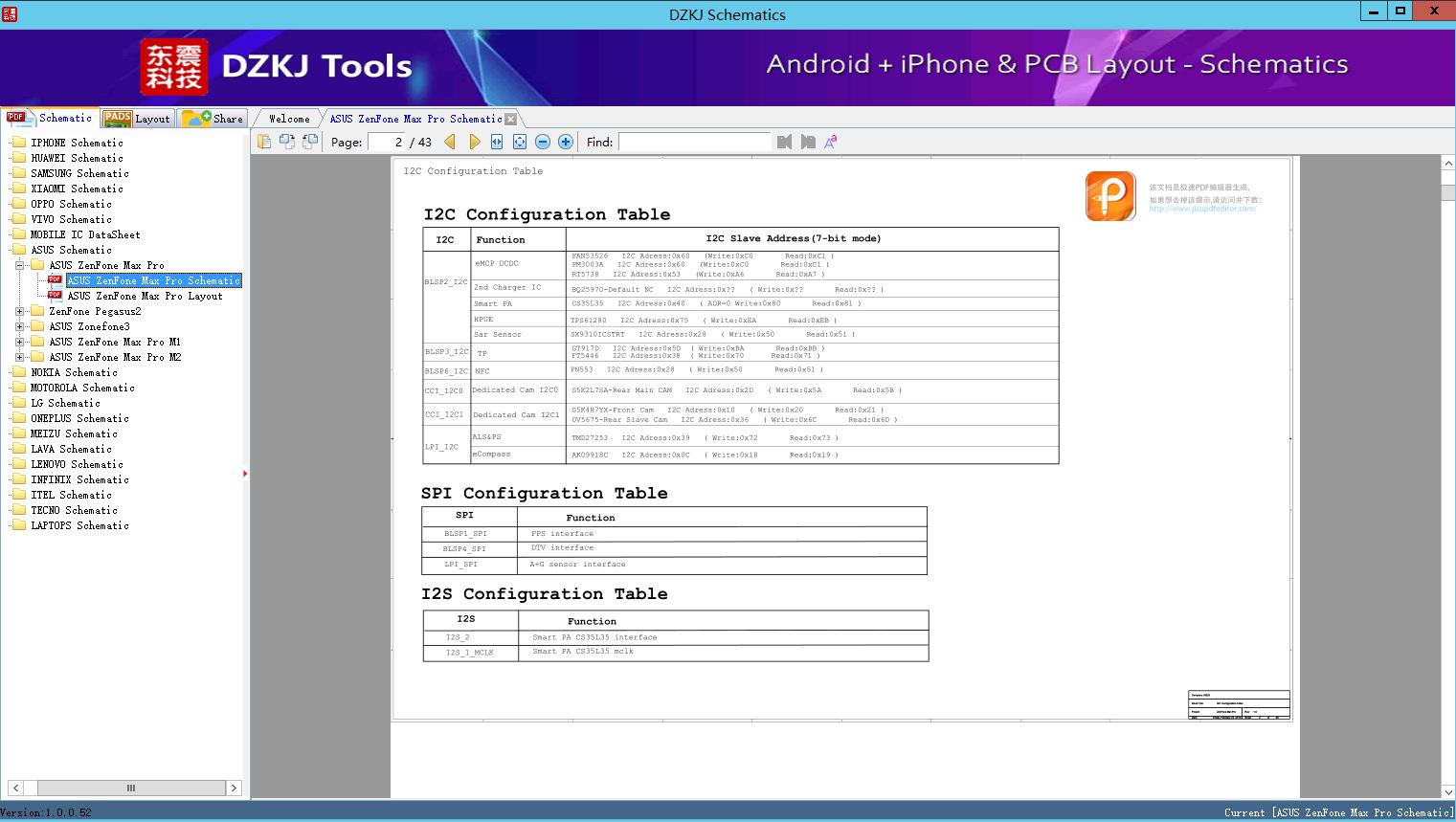This screenshot has width=1456, height=822.
Task: Open the Share tab
Action: pos(213,119)
